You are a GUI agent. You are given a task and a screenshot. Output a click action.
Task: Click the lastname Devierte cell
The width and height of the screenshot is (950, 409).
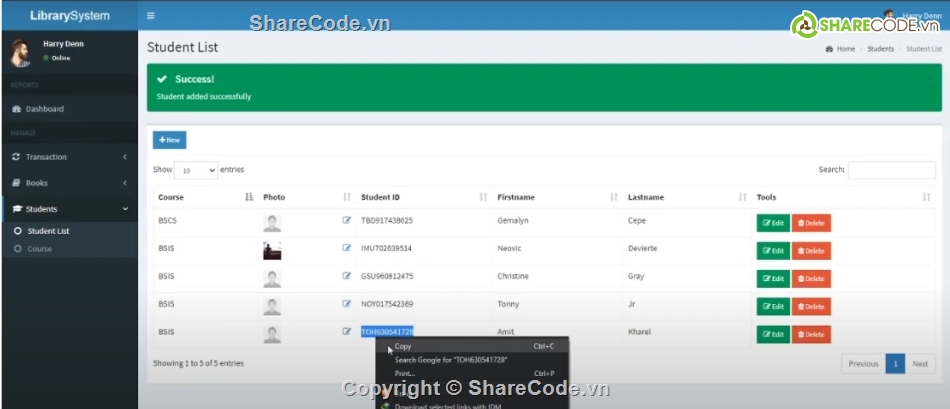point(642,248)
